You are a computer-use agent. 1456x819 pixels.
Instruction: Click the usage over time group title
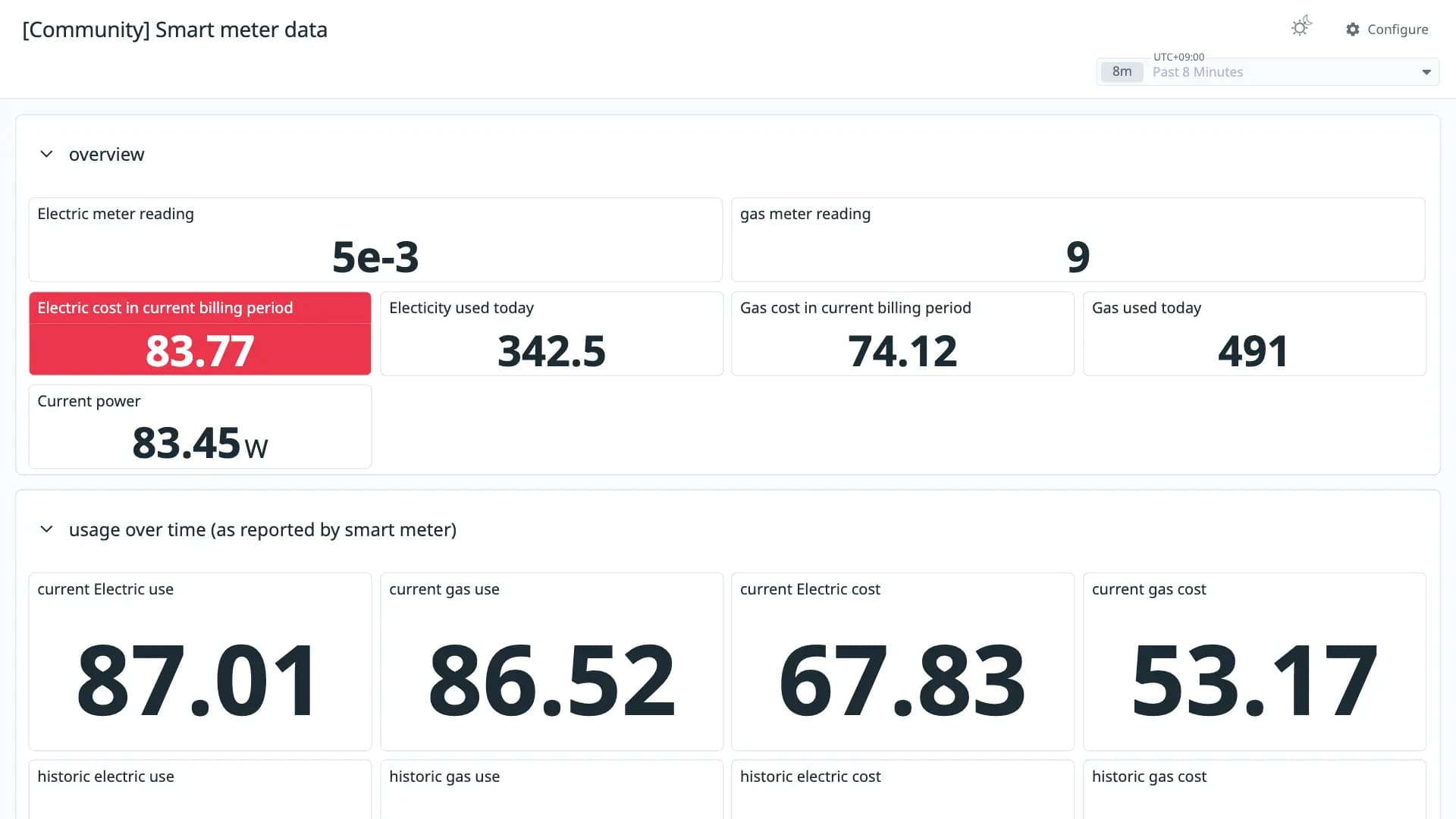click(262, 529)
